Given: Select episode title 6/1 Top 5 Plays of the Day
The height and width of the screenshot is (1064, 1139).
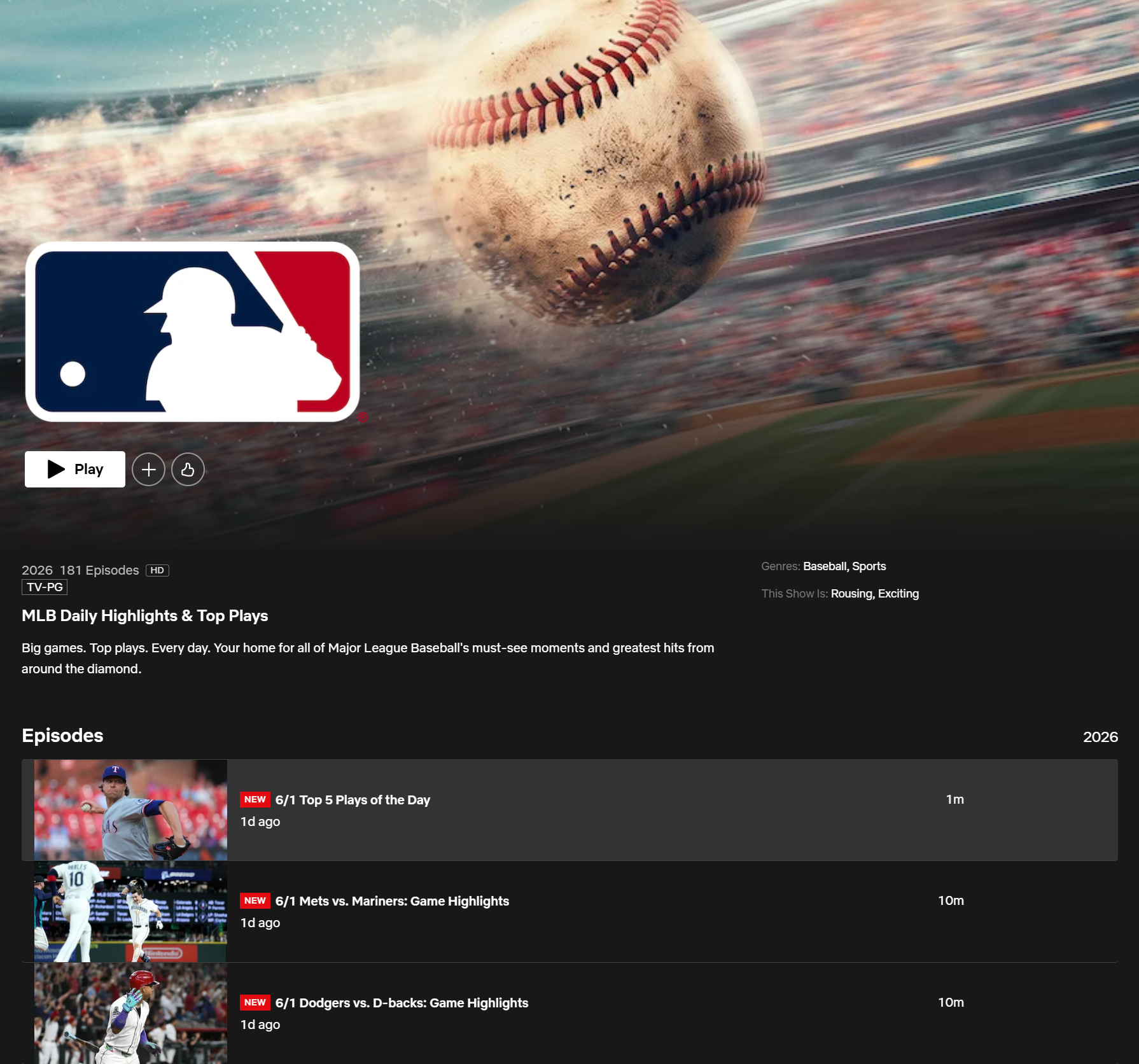Looking at the screenshot, I should coord(353,800).
